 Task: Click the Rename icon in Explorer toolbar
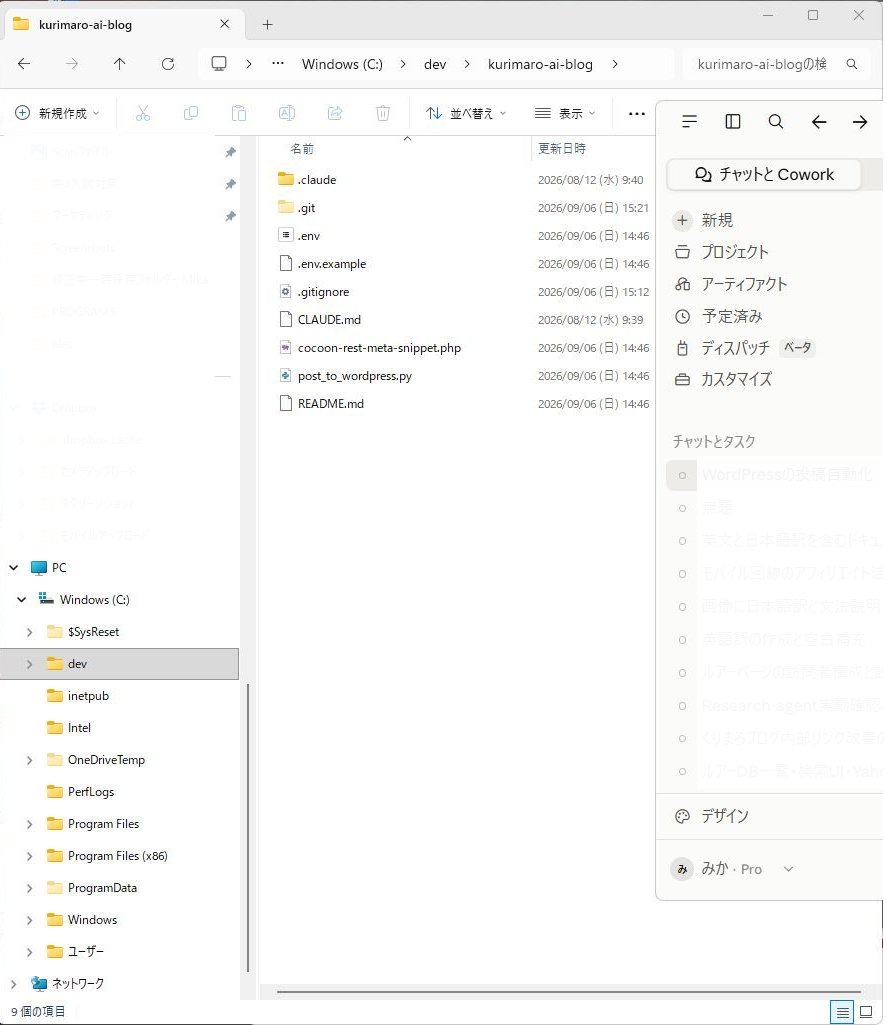point(287,113)
